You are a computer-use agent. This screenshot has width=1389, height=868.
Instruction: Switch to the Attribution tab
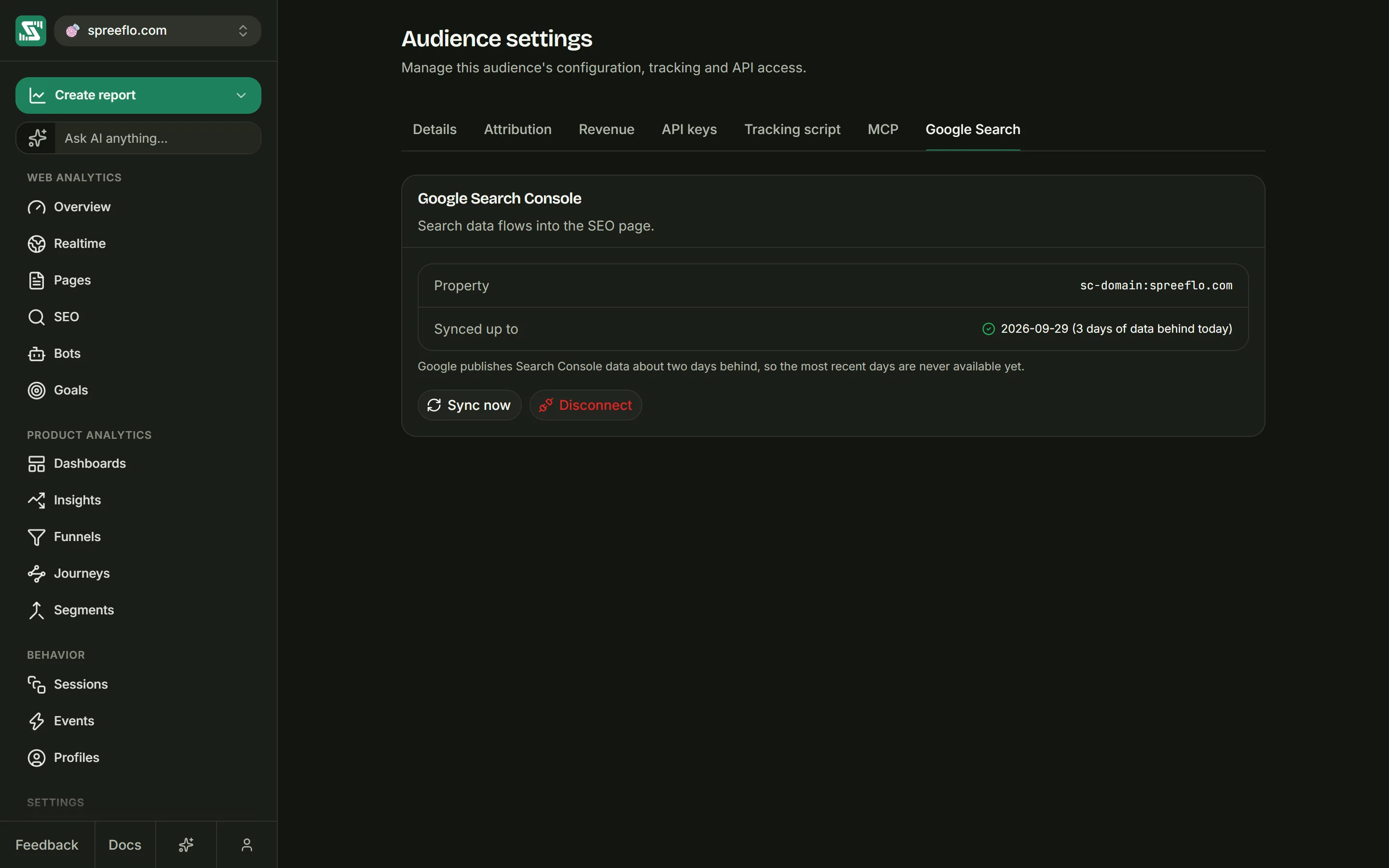tap(517, 130)
